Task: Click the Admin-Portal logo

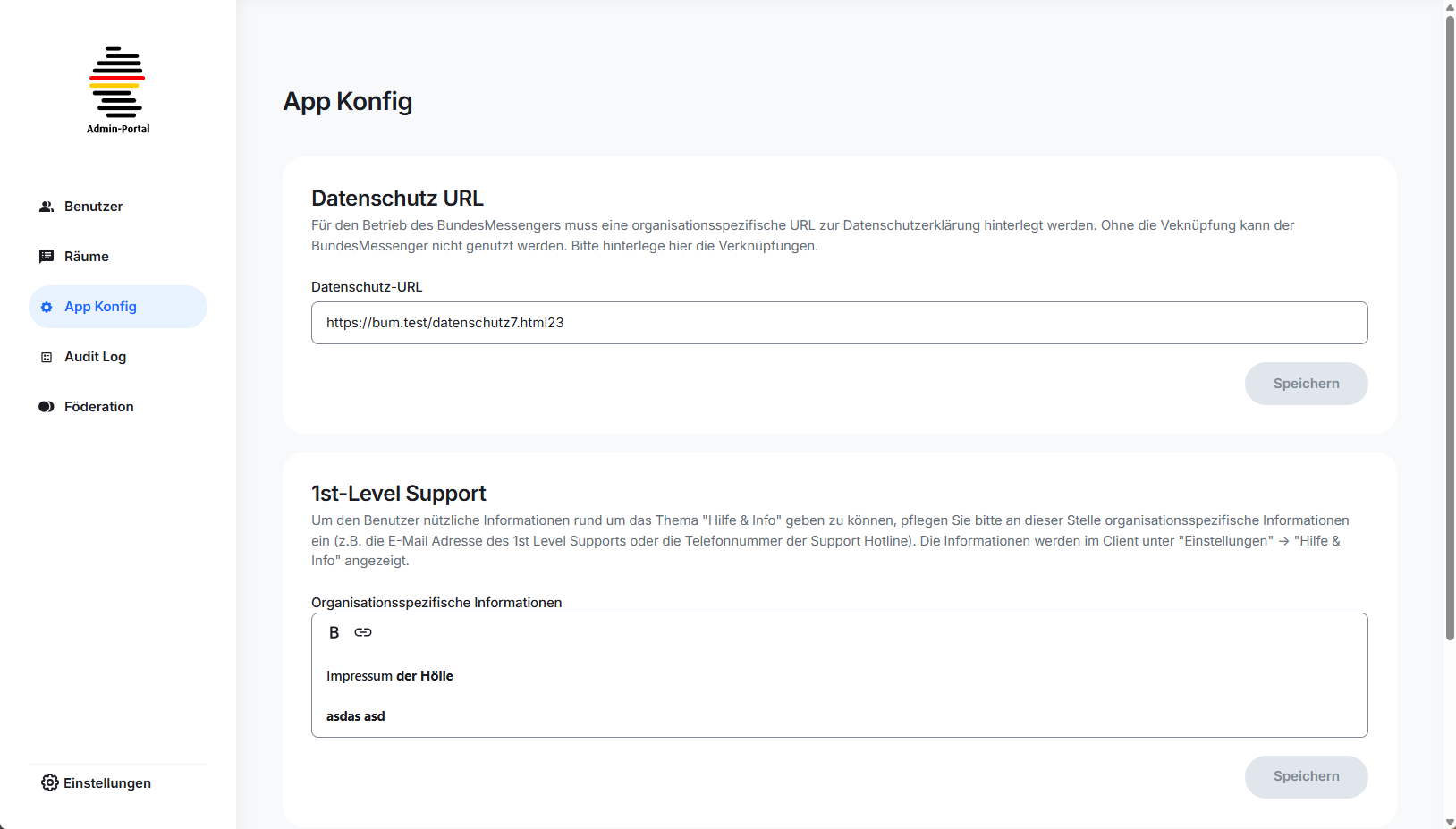Action: point(117,89)
